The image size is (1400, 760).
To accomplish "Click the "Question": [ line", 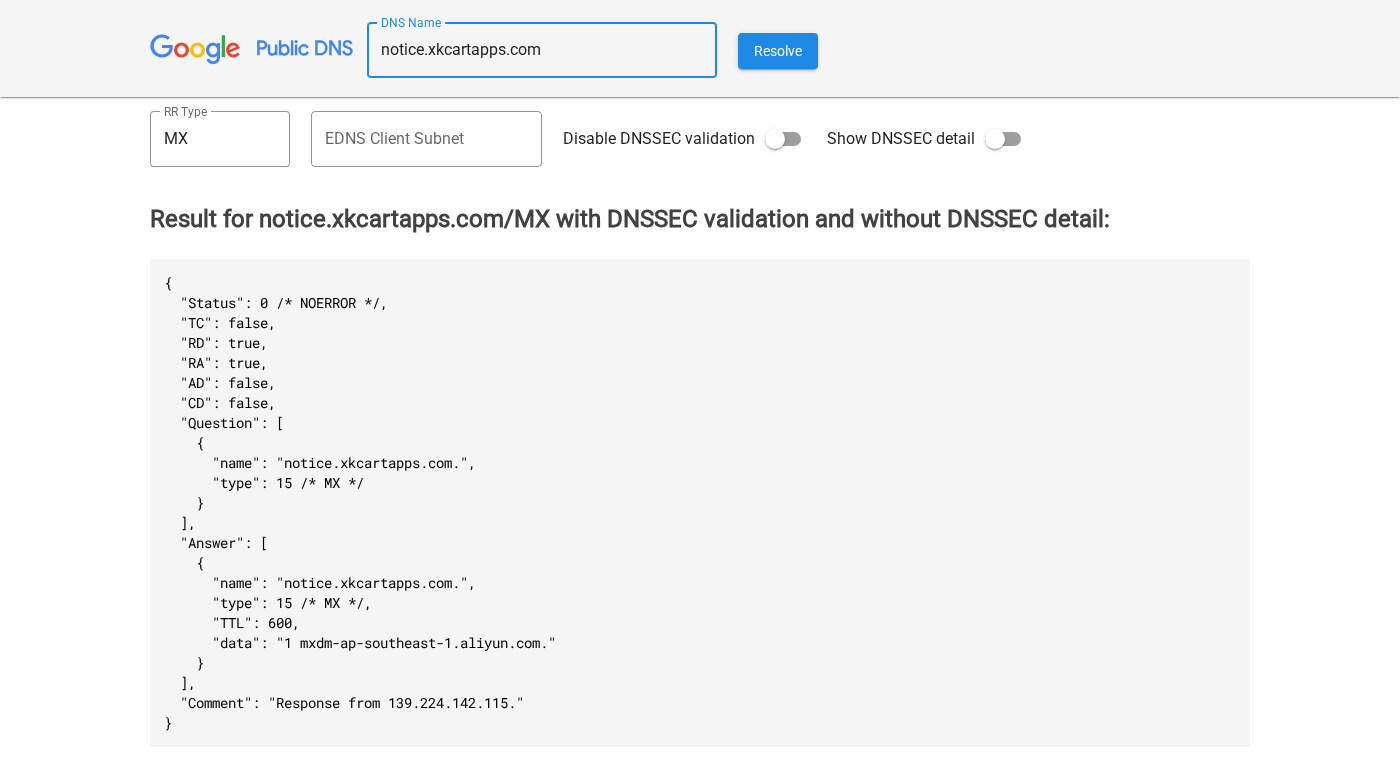I will (x=232, y=423).
